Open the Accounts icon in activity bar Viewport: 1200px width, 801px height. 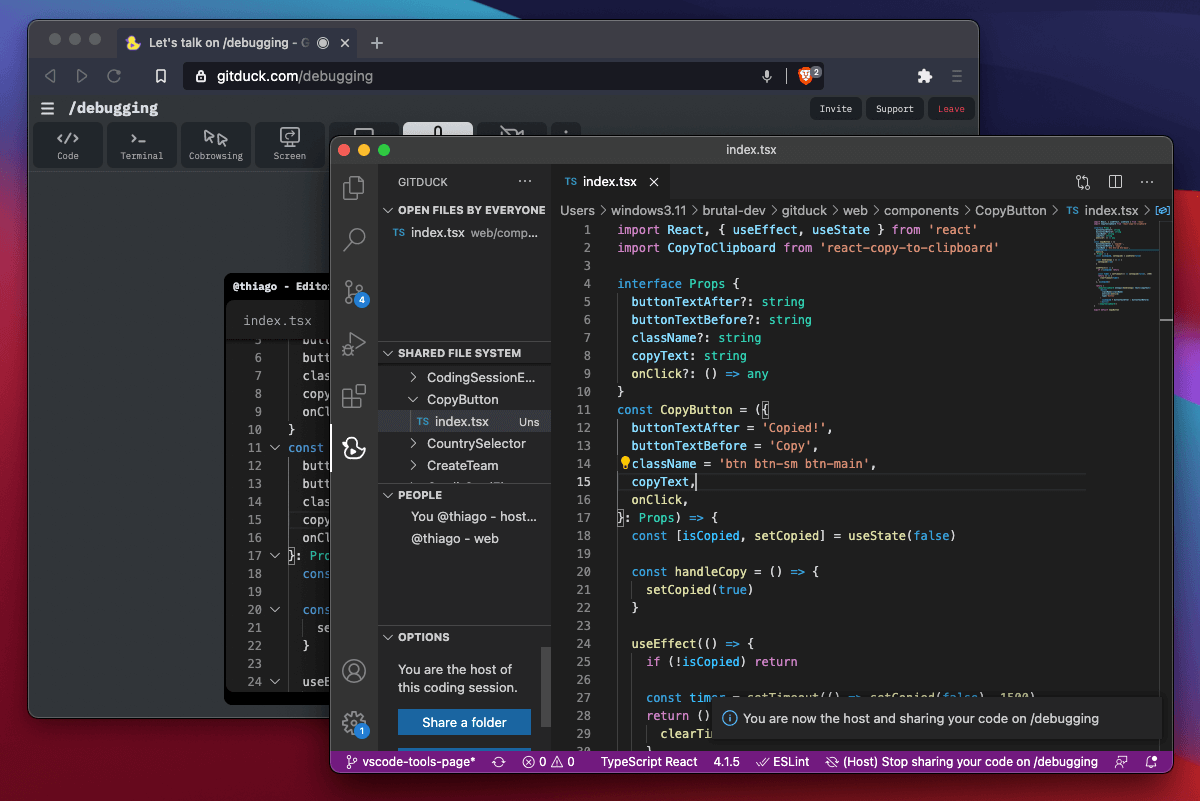[x=354, y=670]
